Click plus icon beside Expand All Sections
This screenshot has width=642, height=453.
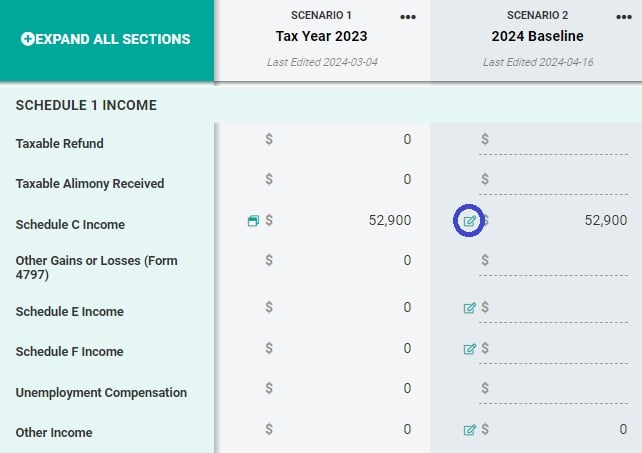point(27,39)
